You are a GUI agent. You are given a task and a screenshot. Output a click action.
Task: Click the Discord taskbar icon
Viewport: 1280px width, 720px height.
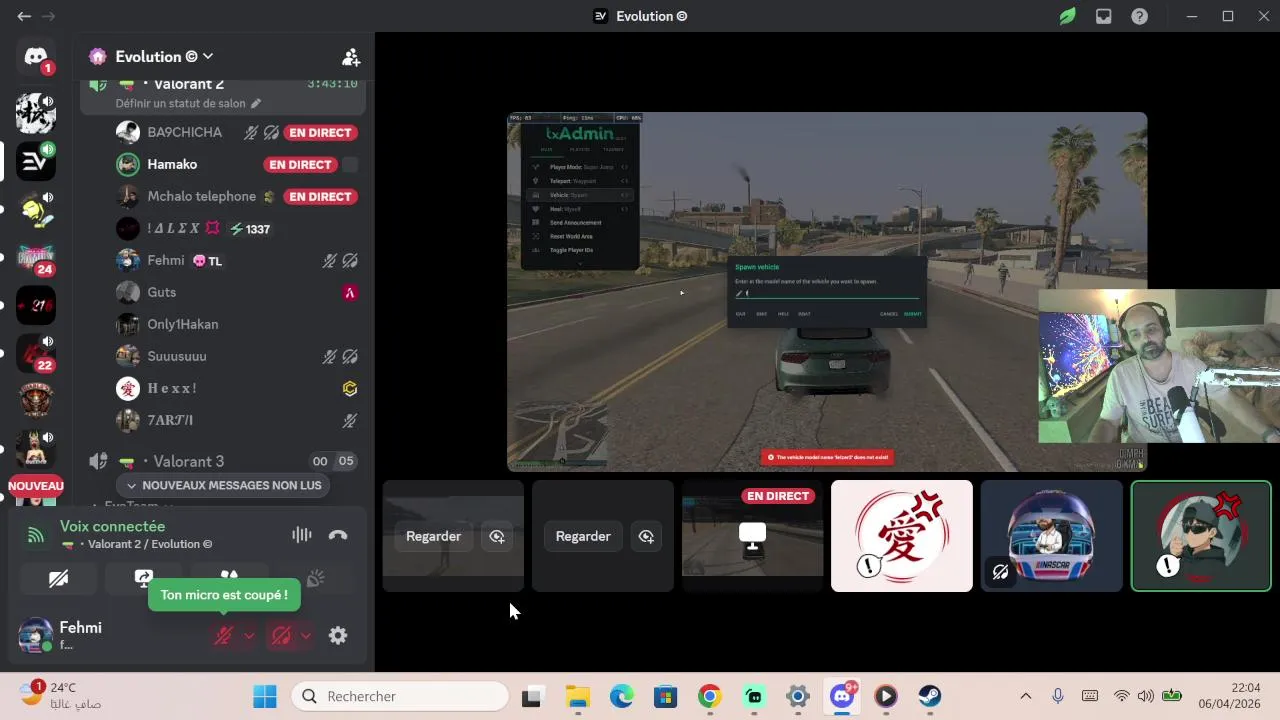[842, 696]
